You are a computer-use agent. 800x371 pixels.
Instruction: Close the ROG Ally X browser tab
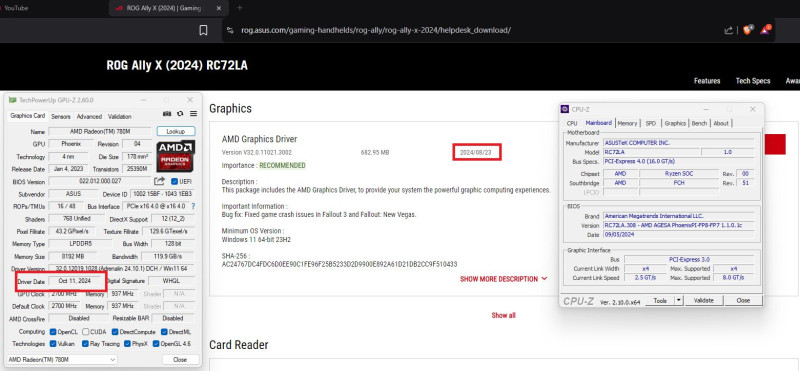pyautogui.click(x=219, y=8)
